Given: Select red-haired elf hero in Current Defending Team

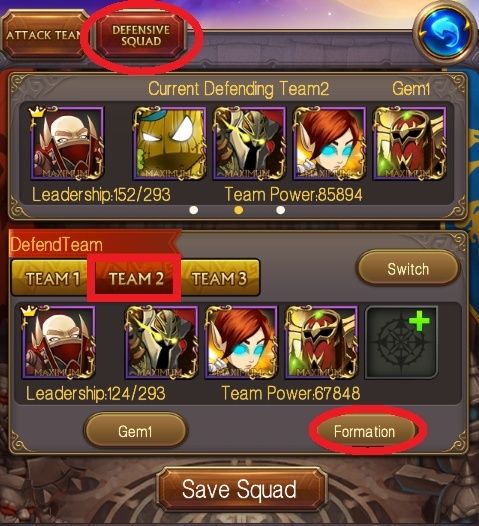Looking at the screenshot, I should 330,143.
